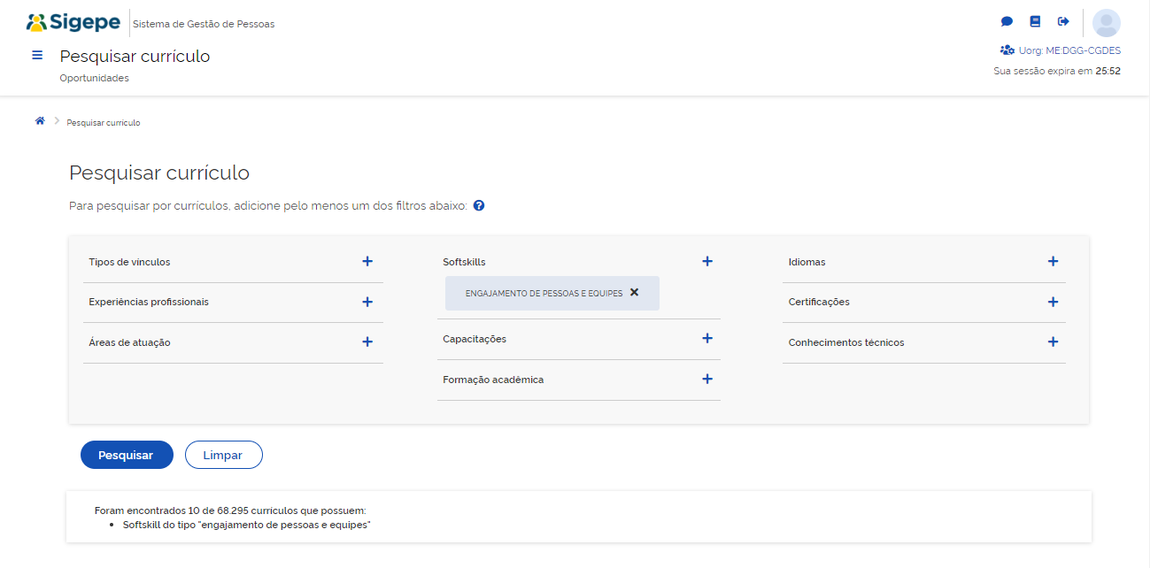Click the Sigepe logo
The image size is (1150, 568).
[73, 22]
